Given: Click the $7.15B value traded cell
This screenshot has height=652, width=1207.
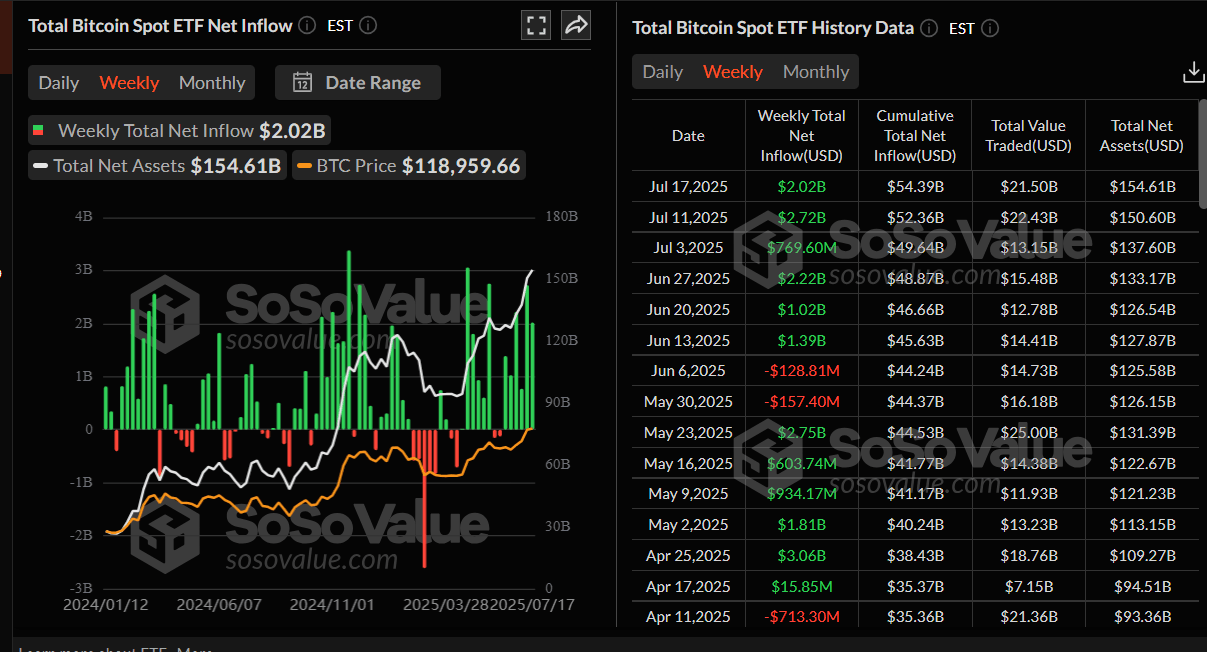Looking at the screenshot, I should click(1029, 587).
